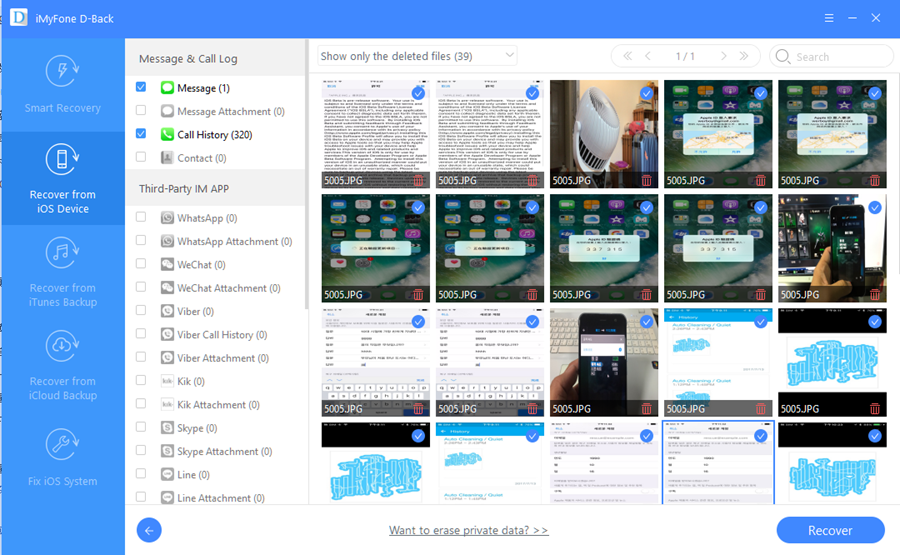
Task: Click the Kik icon in list
Action: pos(167,381)
